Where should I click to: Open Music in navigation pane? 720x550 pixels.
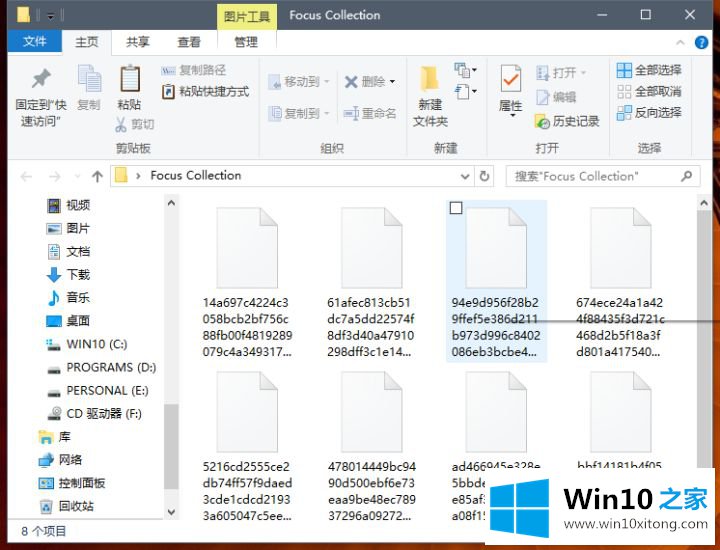68,297
